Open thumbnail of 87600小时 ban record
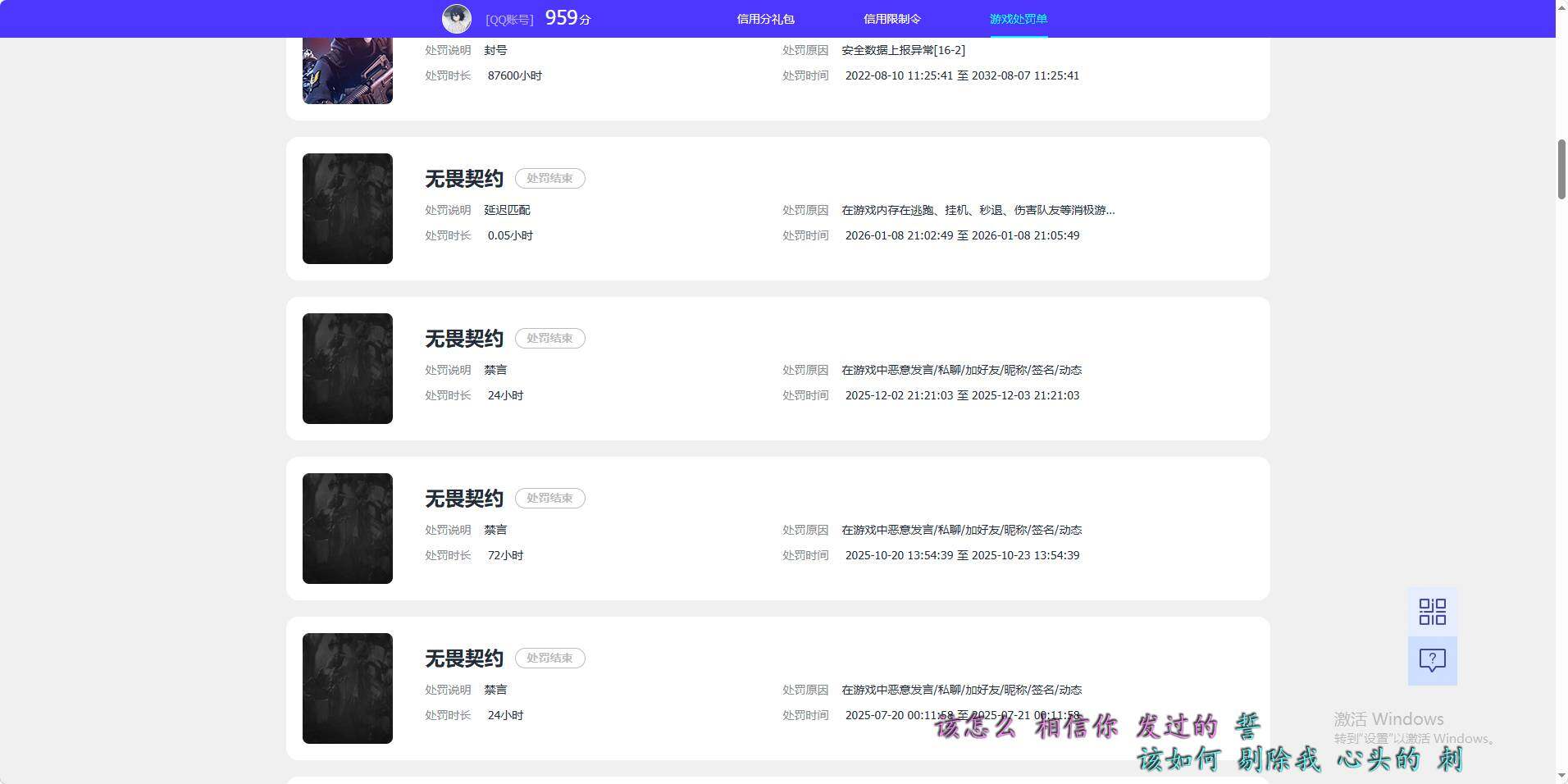 [348, 71]
